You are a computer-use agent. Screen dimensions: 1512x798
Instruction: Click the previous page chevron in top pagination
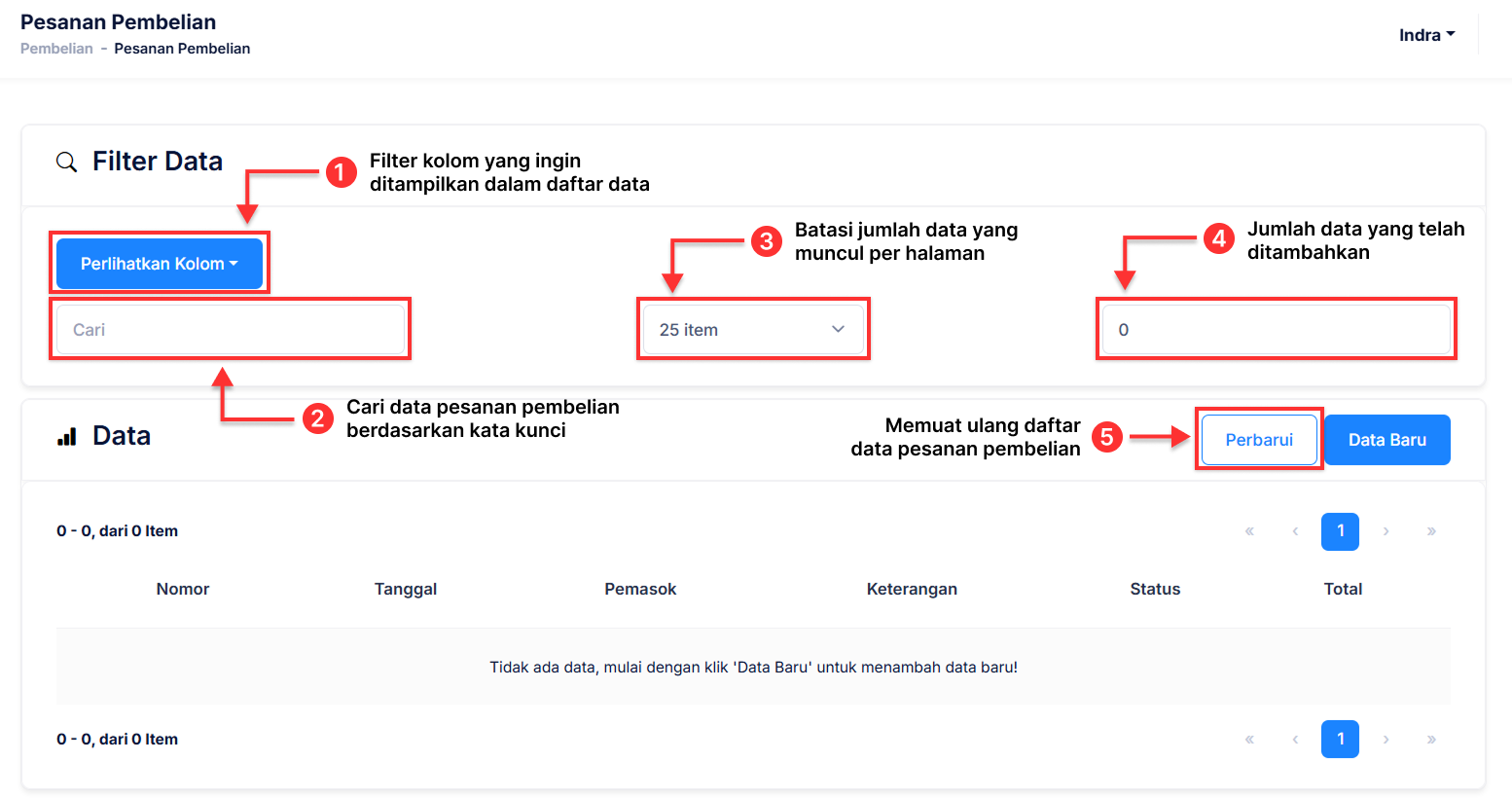tap(1295, 531)
